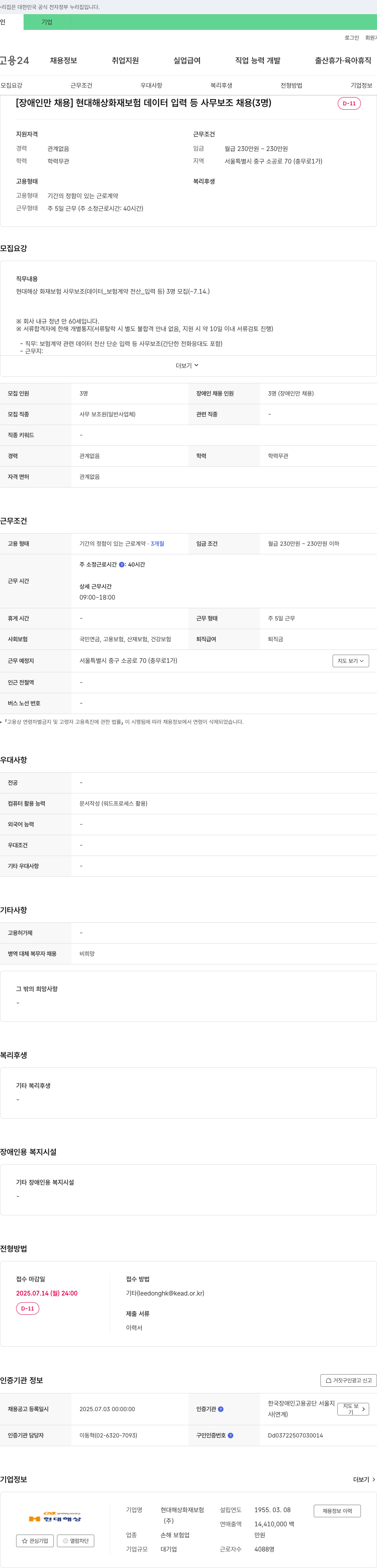Viewport: 377px width, 1568px height.
Task: Click the 인증기관 담당자 이동혁(02-6320-7093) text
Action: [108, 1435]
